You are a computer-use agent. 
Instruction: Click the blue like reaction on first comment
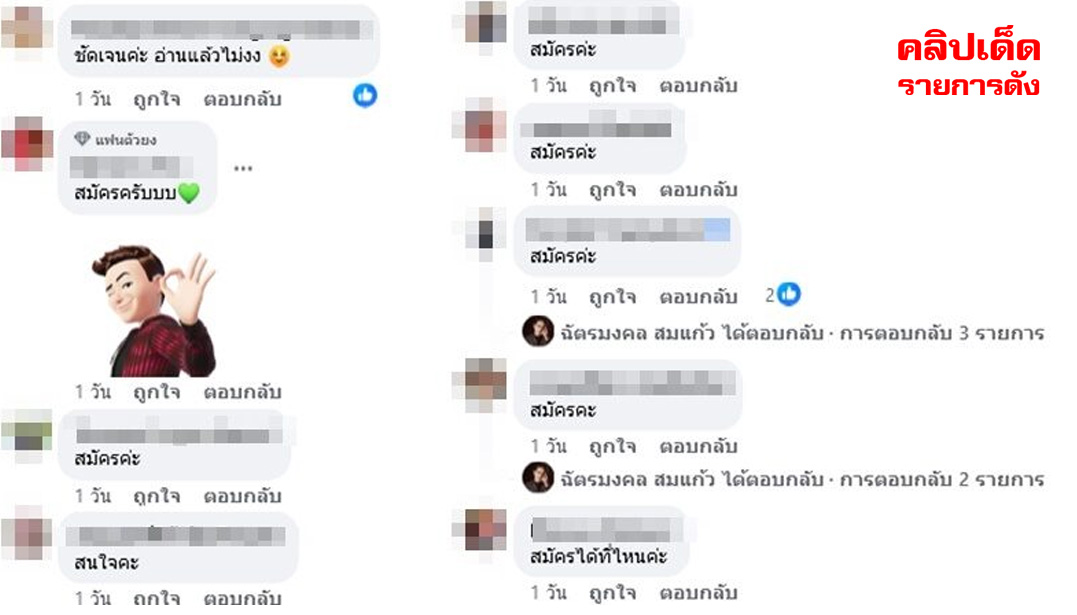[365, 96]
